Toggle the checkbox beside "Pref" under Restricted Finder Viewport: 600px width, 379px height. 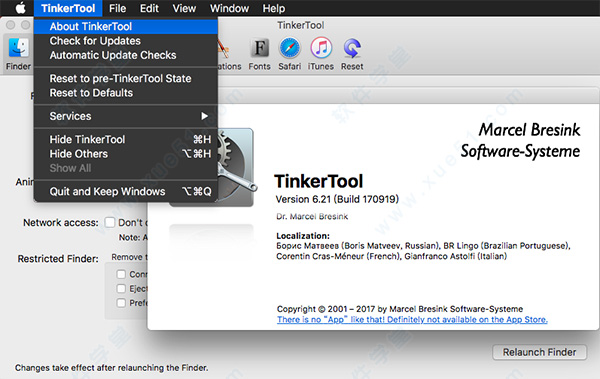(121, 303)
